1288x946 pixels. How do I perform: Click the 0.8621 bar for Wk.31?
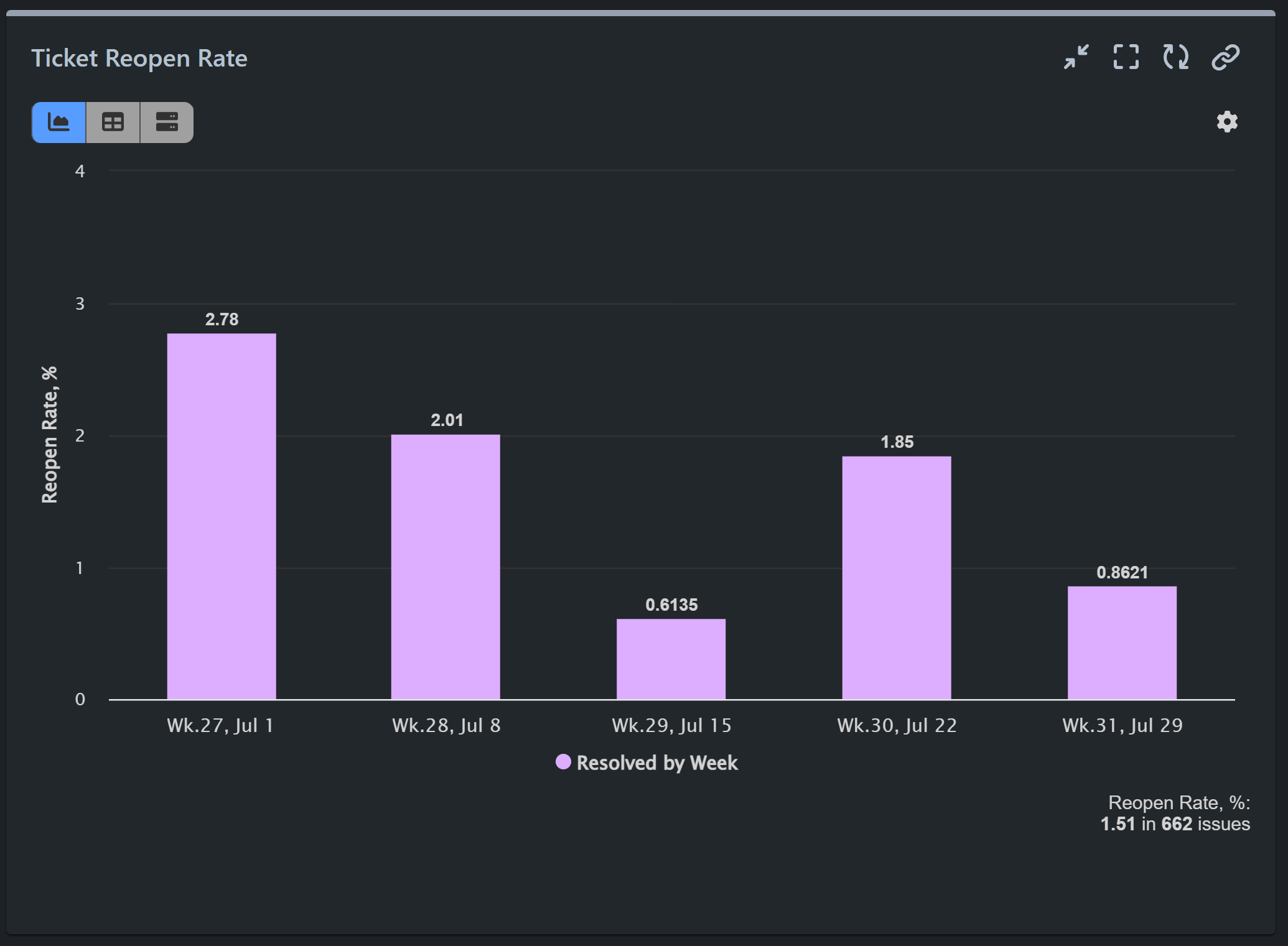(1122, 641)
